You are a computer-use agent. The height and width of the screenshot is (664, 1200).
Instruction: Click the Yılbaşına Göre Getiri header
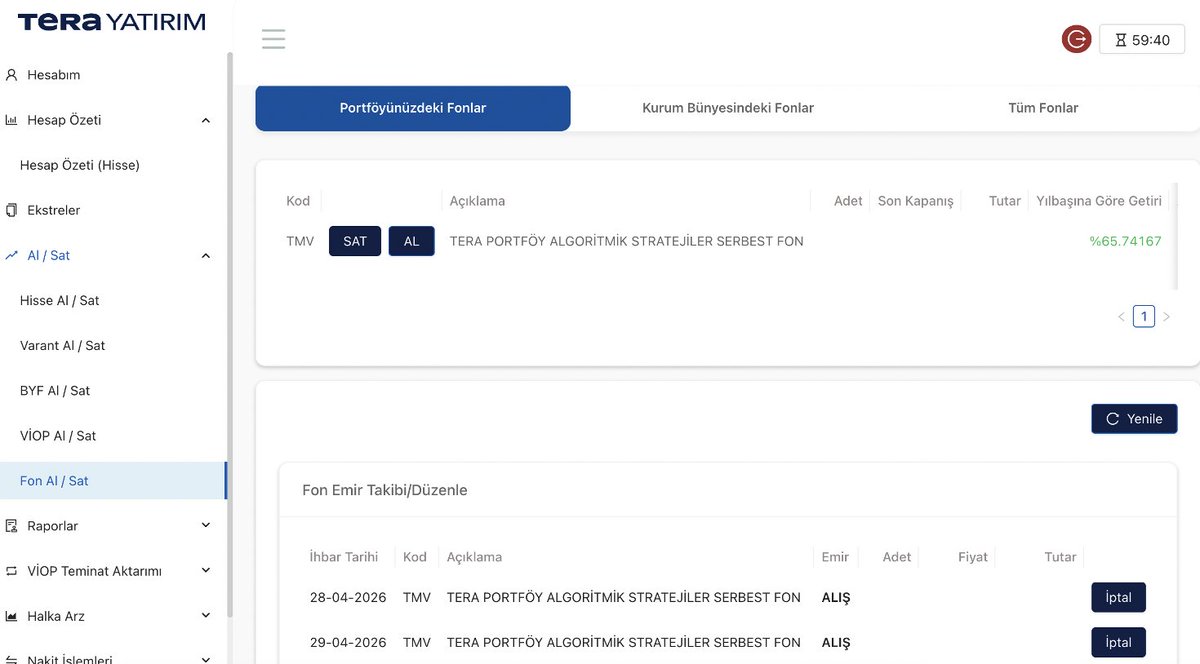click(x=1099, y=201)
